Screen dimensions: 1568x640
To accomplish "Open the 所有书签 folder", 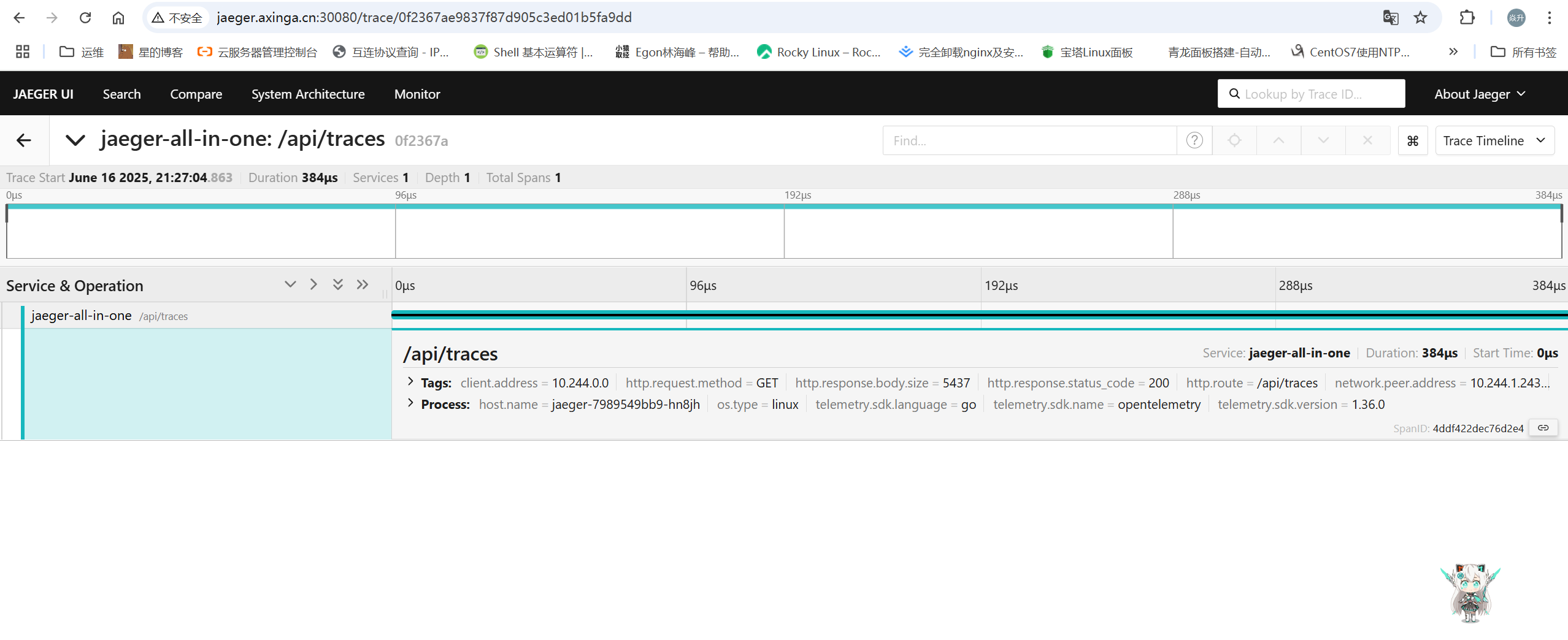I will [x=1524, y=52].
